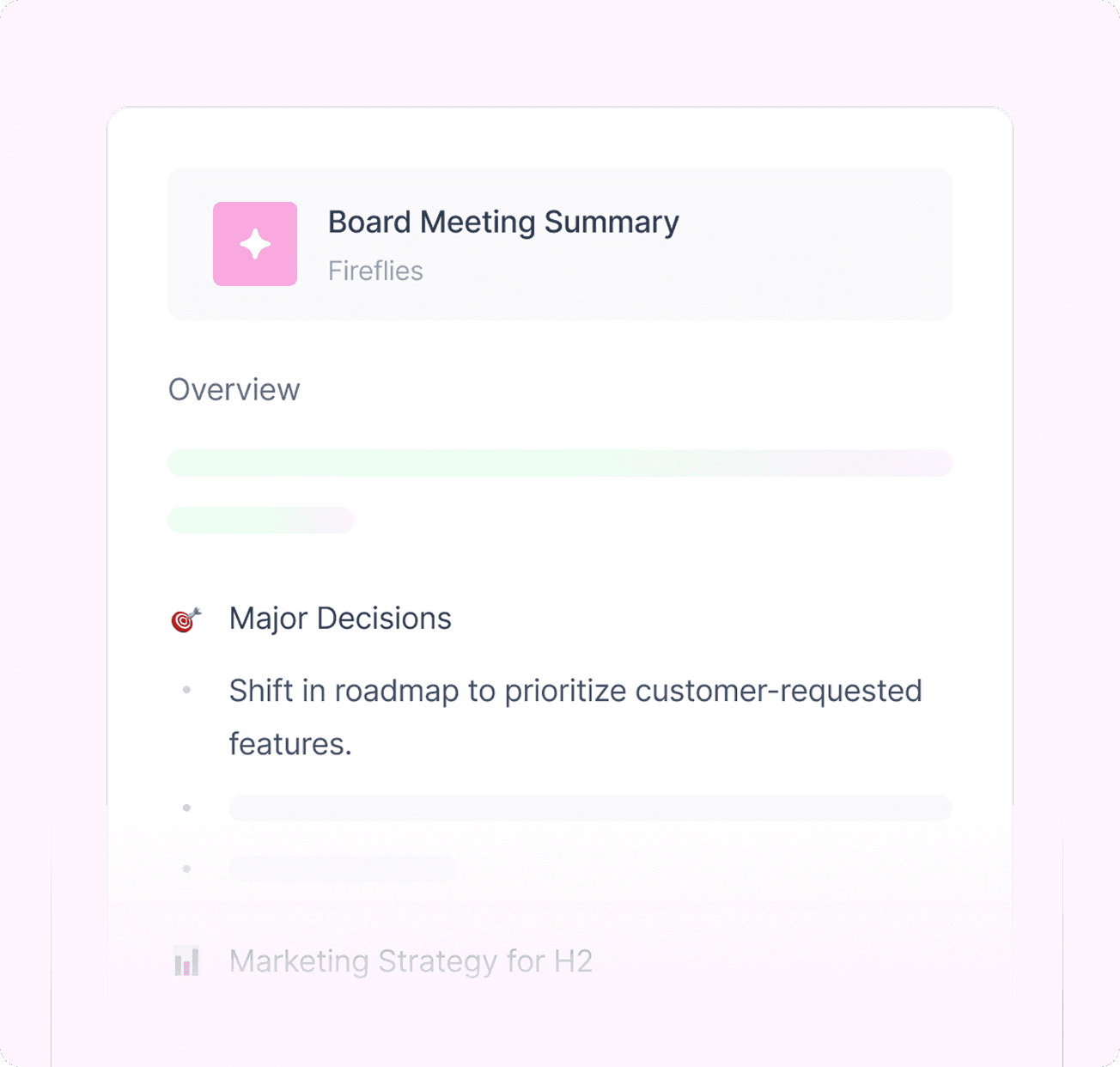Click the white star inside the pink square
The height and width of the screenshot is (1067, 1120).
(255, 244)
